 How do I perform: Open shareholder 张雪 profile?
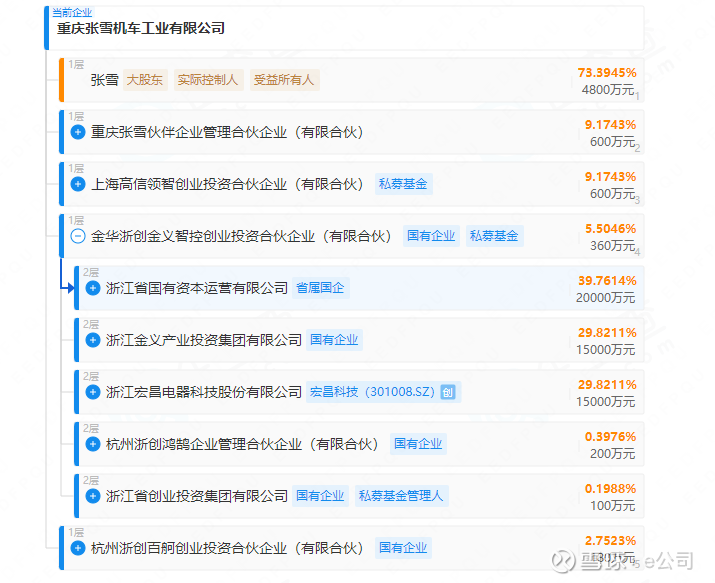click(x=104, y=80)
